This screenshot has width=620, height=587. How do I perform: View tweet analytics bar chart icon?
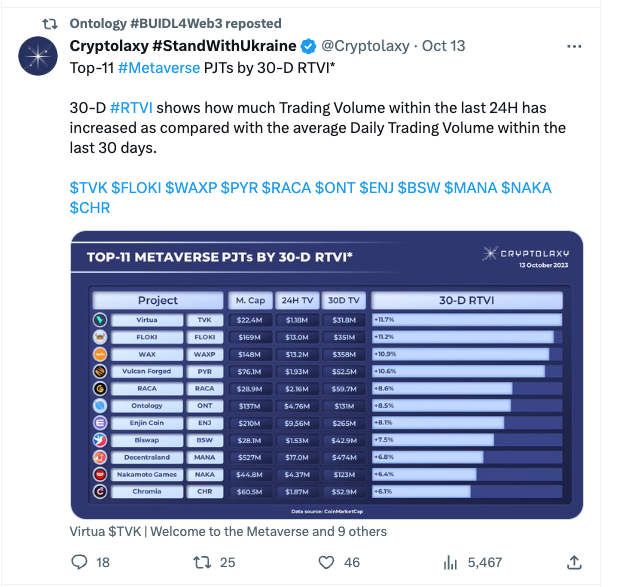(x=450, y=563)
